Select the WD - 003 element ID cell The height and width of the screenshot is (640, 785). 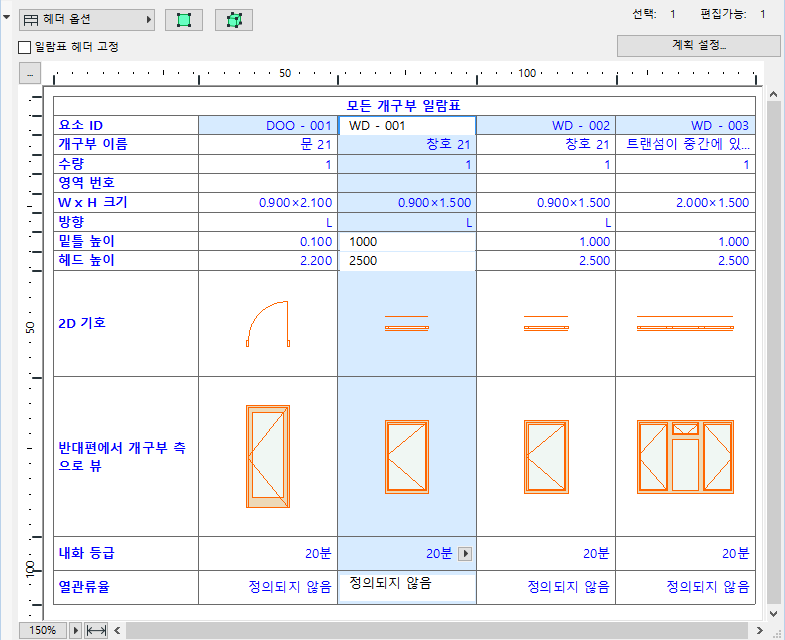pyautogui.click(x=685, y=125)
